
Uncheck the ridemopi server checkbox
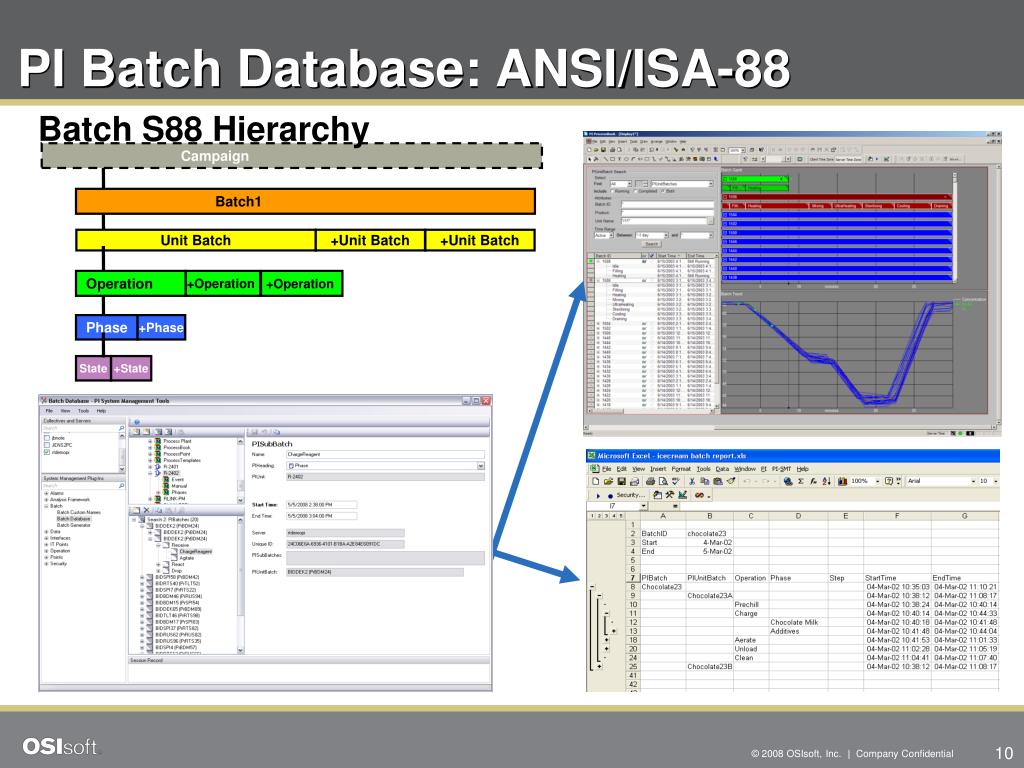[x=46, y=452]
